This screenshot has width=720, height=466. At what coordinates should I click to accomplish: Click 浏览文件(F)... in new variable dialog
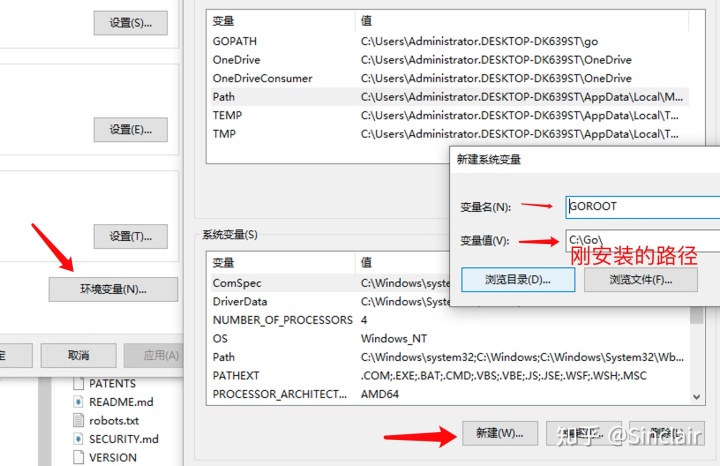point(641,280)
